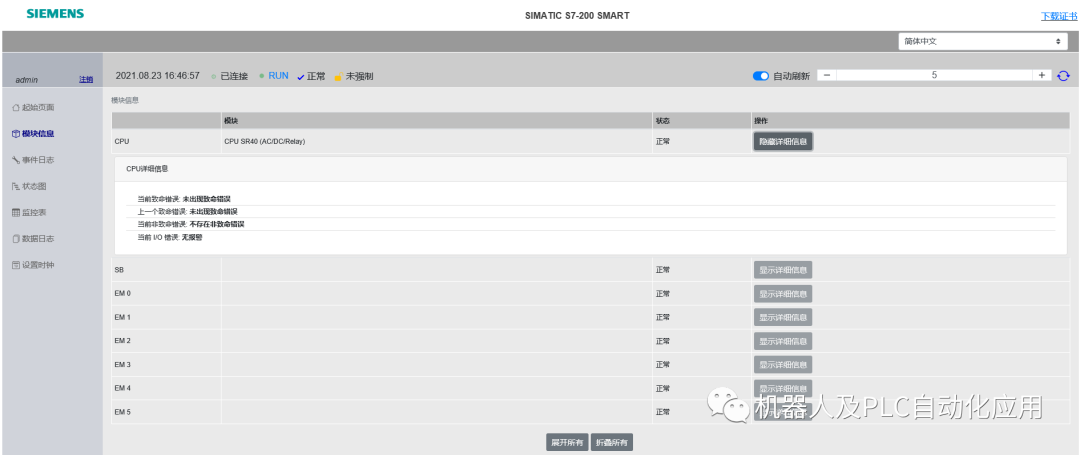Viewport: 1080px width, 455px height.
Task: Click the EM 3 row label
Action: pos(123,365)
